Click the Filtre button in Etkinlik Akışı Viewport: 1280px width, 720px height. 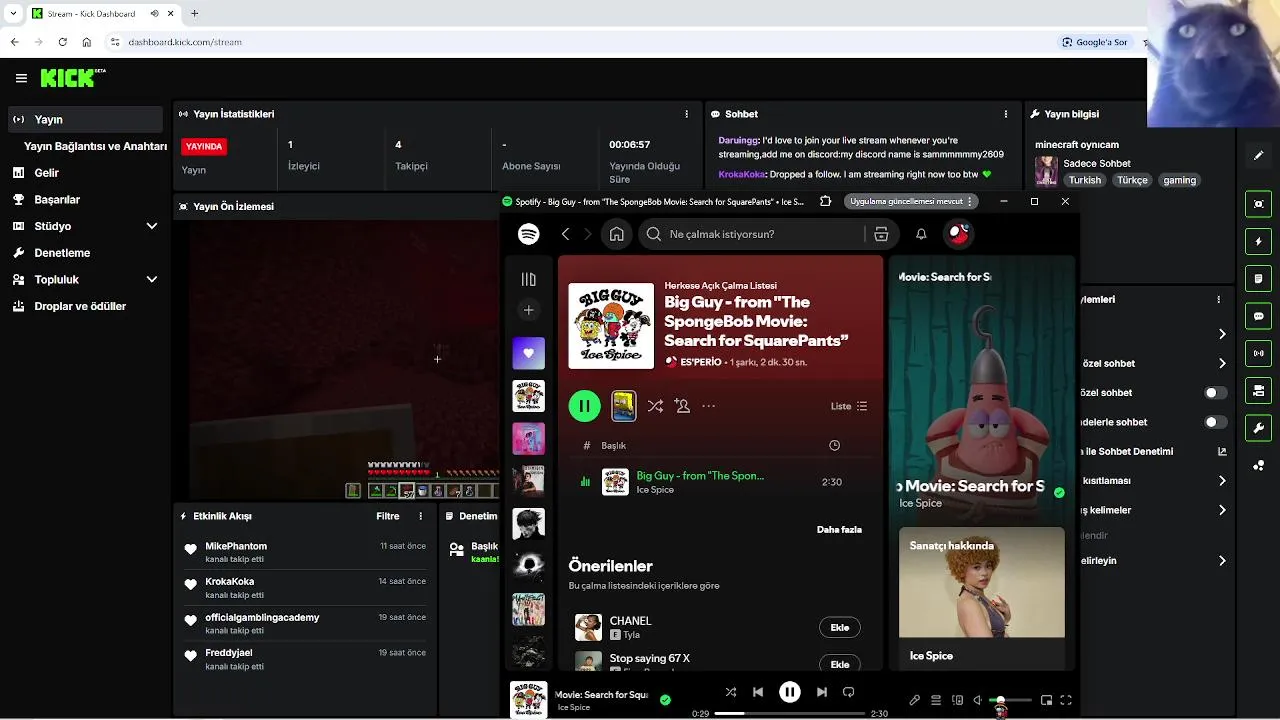[388, 516]
